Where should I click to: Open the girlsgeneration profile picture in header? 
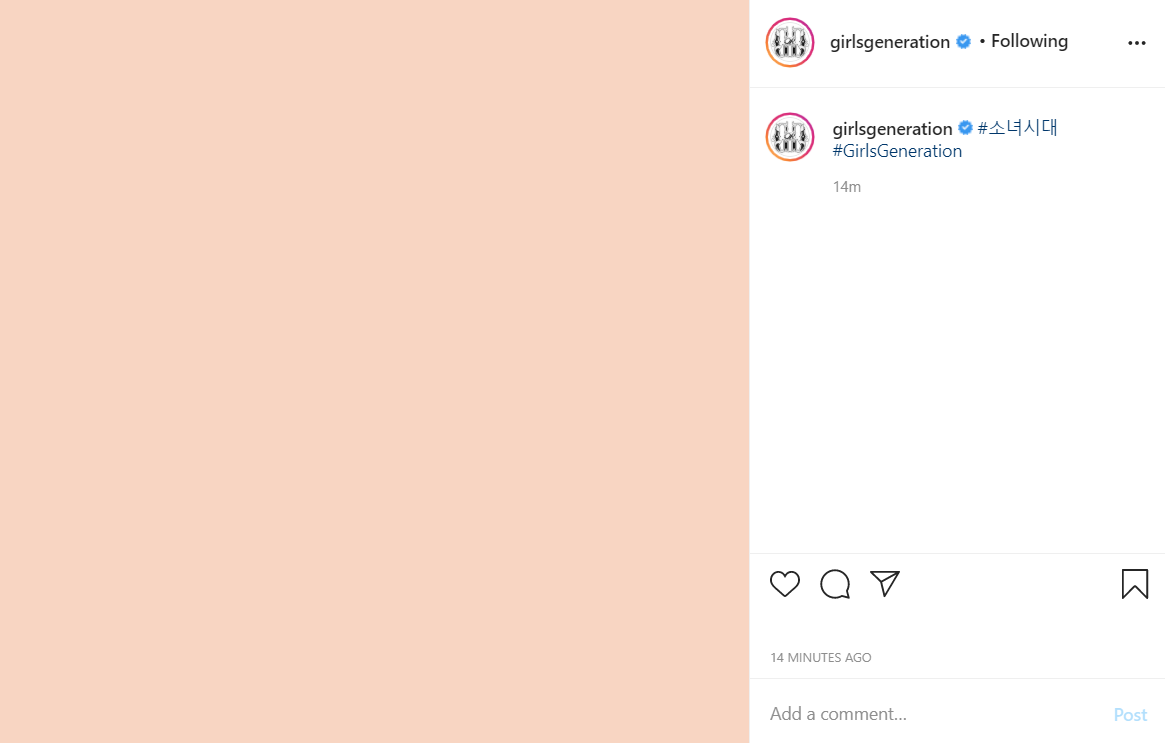coord(790,42)
